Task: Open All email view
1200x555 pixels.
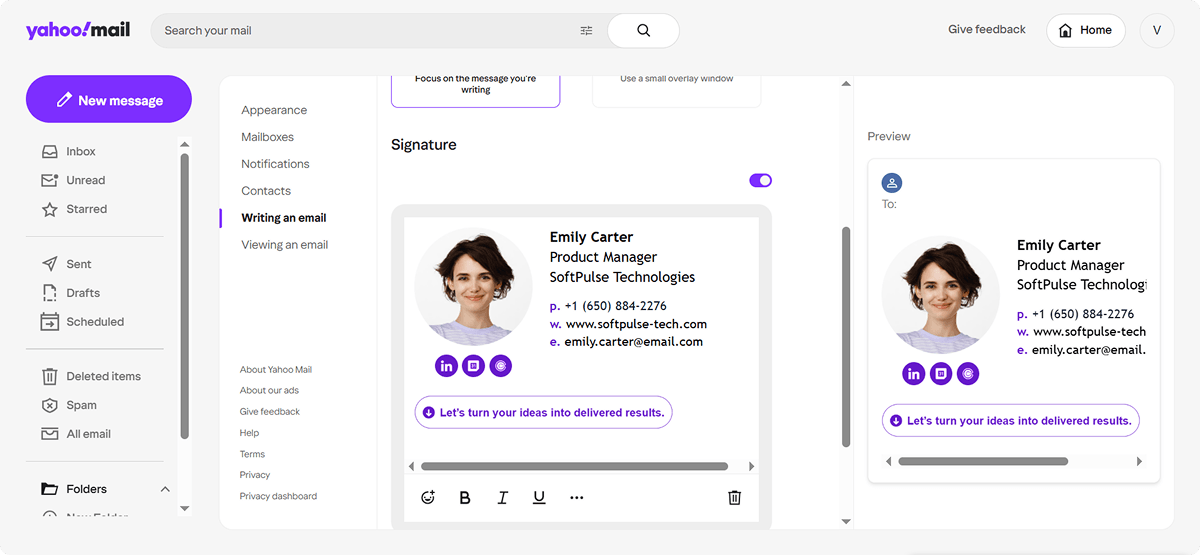Action: 88,435
